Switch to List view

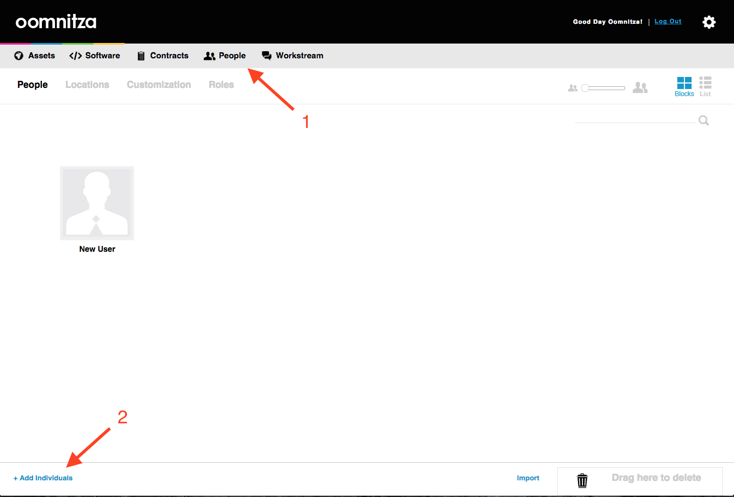pos(705,86)
